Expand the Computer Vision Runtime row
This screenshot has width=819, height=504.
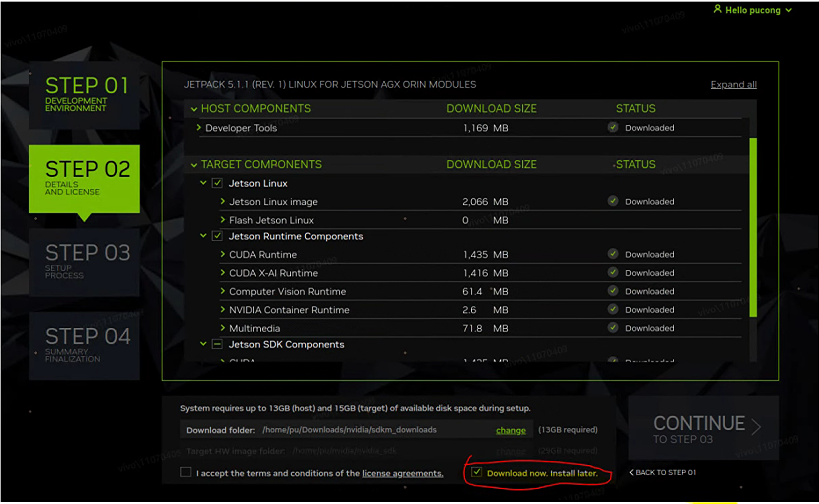pos(223,291)
